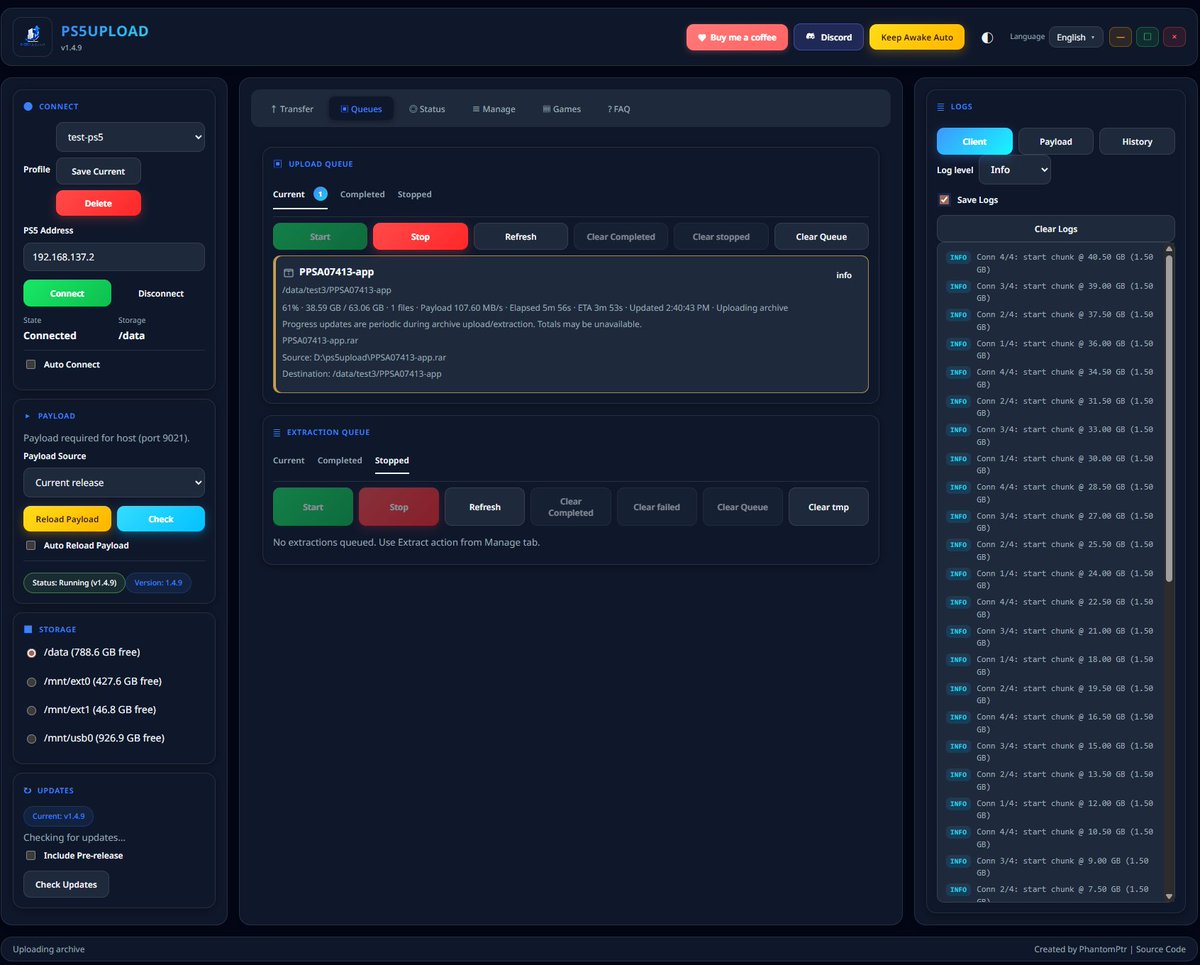
Task: Click the info button on PPSA07413-app
Action: 844,275
